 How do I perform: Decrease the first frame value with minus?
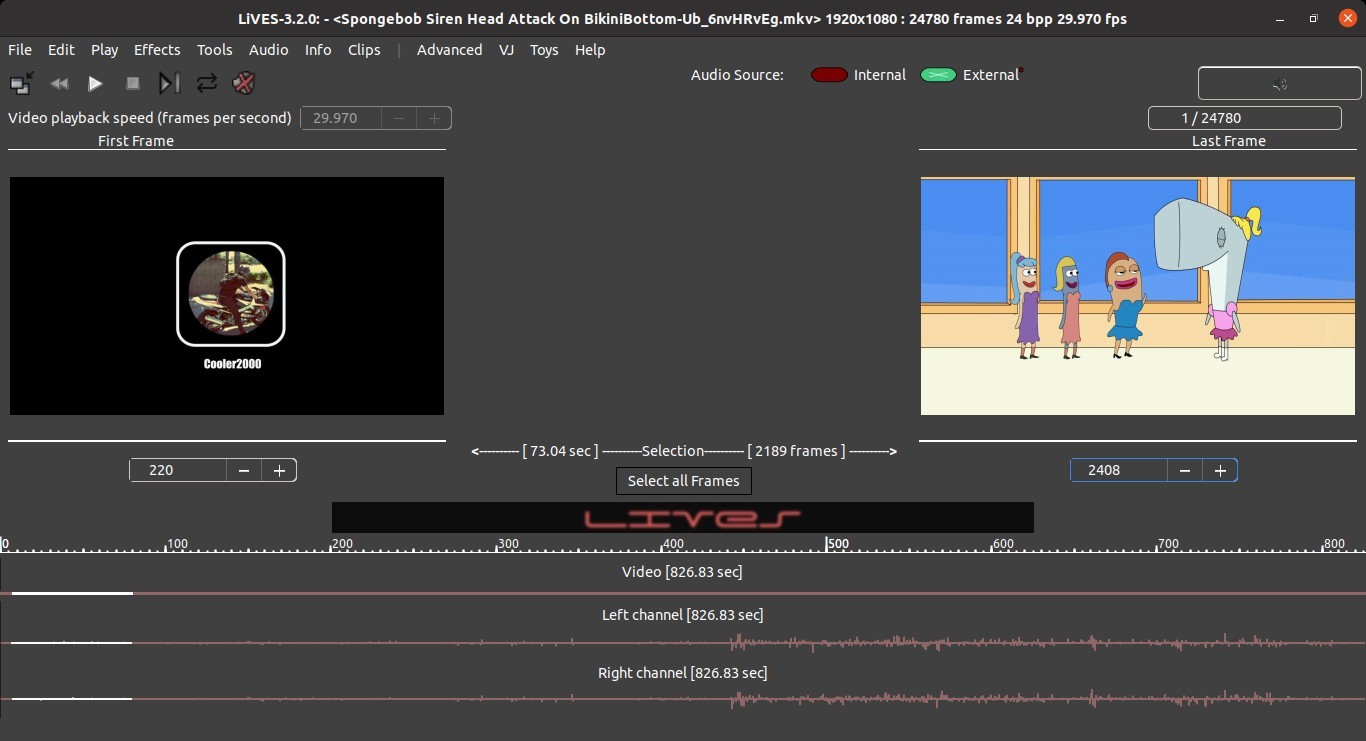[x=244, y=470]
